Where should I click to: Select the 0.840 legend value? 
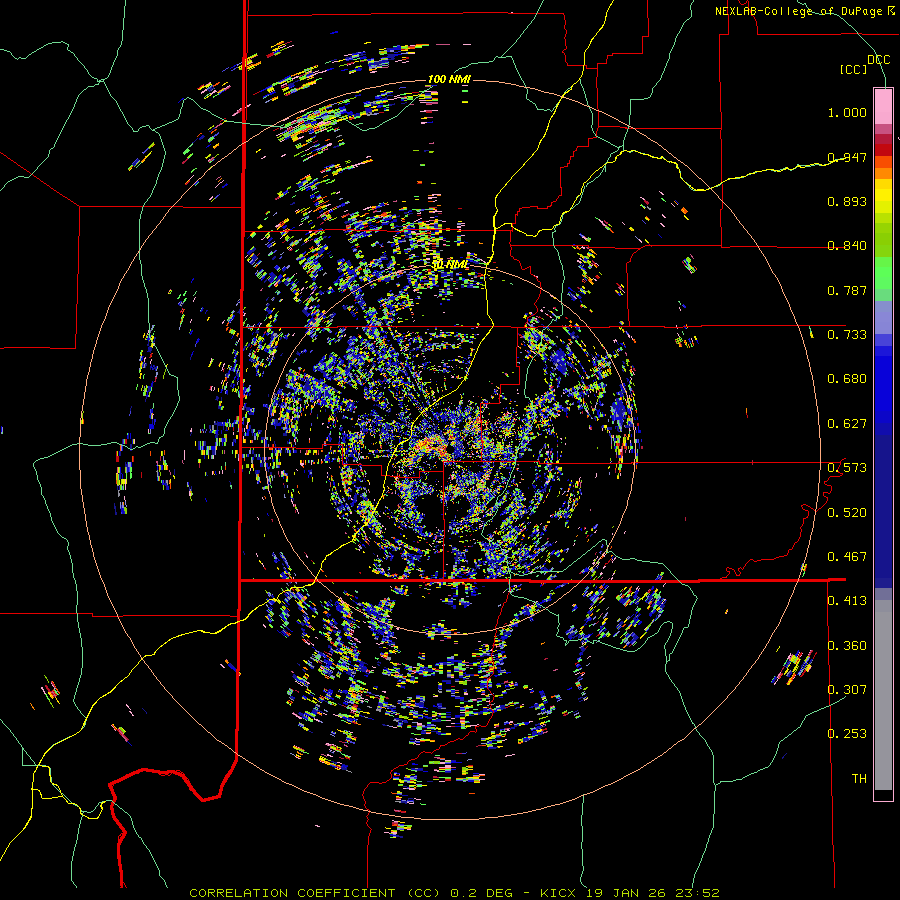point(847,246)
